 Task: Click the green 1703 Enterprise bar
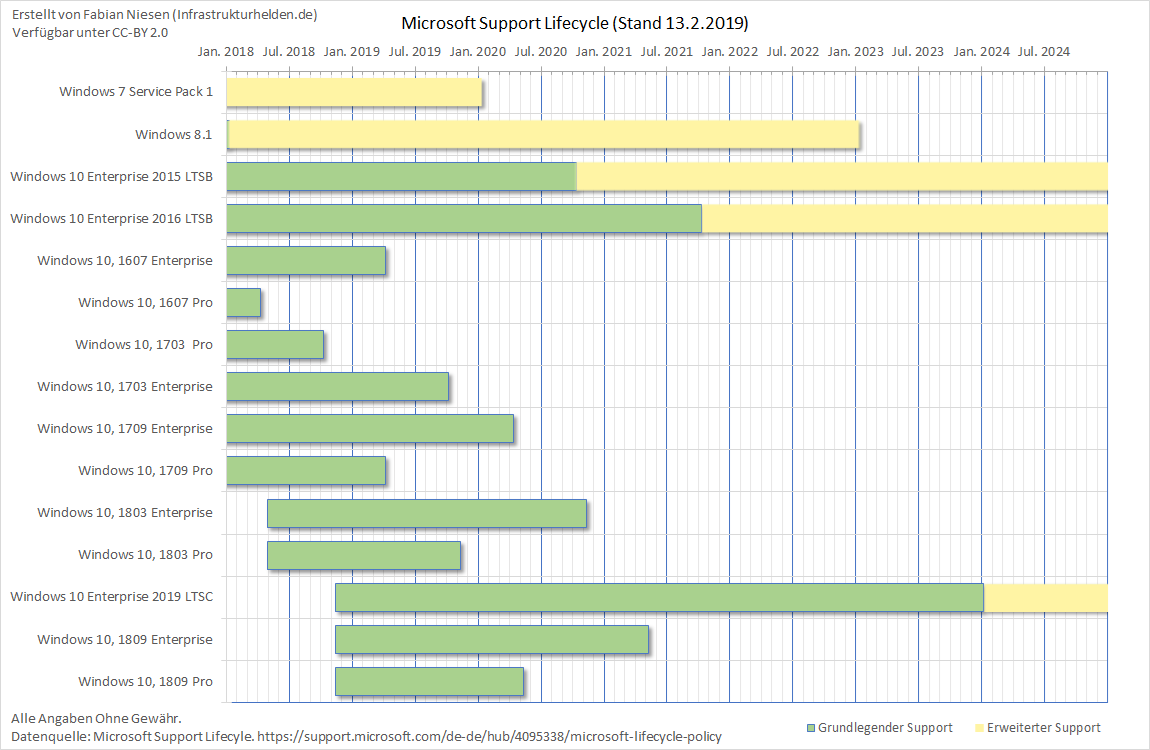point(337,386)
